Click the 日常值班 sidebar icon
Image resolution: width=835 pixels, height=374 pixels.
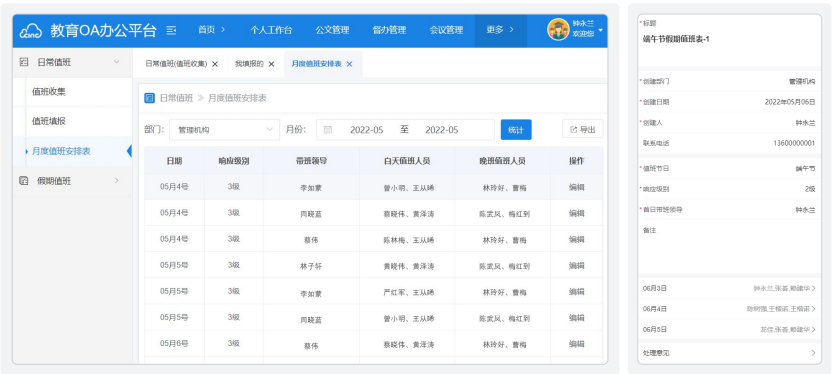[23, 62]
